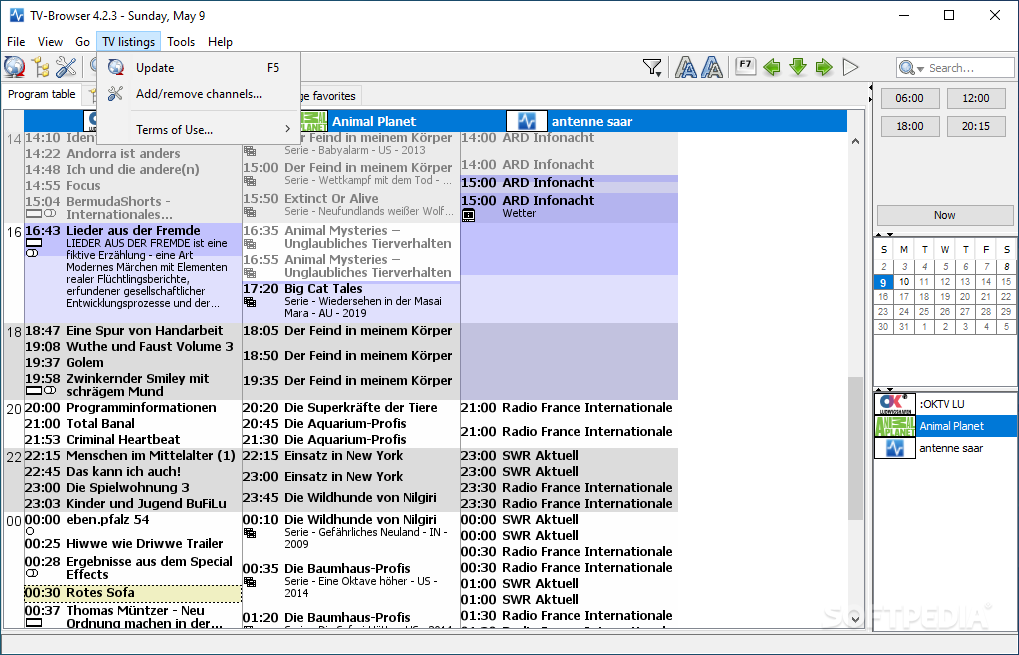Open the search magnifier dropdown
This screenshot has width=1019, height=655.
tap(910, 68)
